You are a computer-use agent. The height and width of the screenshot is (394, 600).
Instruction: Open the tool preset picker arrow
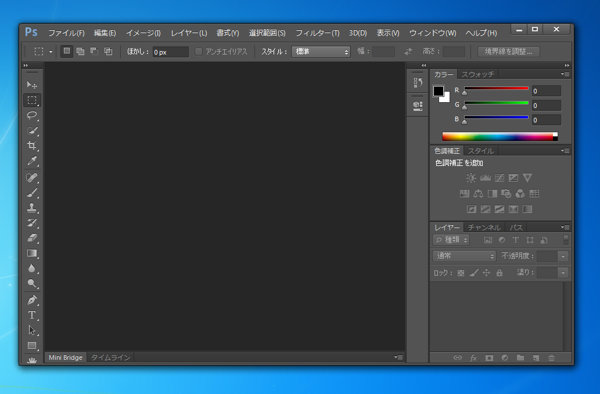tap(51, 52)
